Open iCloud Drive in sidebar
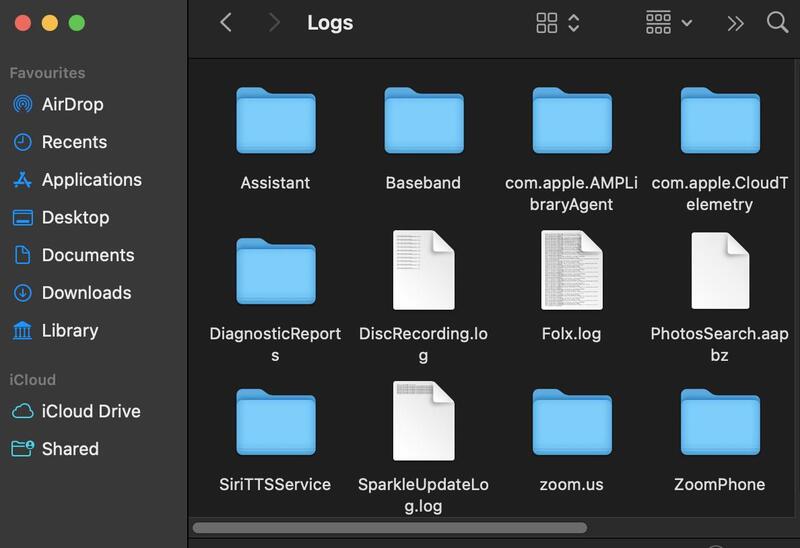Viewport: 800px width, 548px height. tap(90, 411)
